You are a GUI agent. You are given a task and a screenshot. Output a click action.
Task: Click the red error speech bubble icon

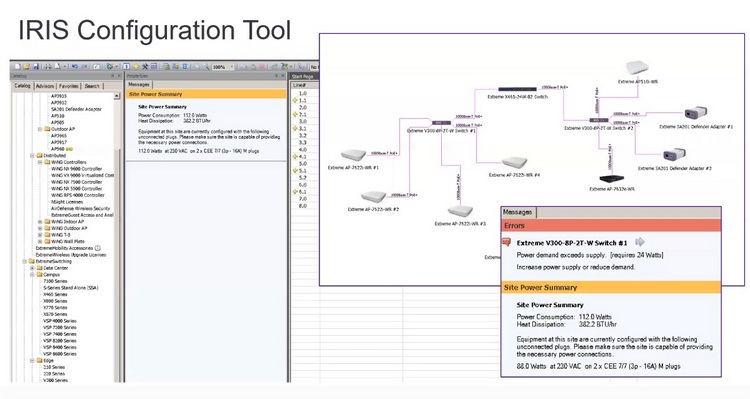507,242
